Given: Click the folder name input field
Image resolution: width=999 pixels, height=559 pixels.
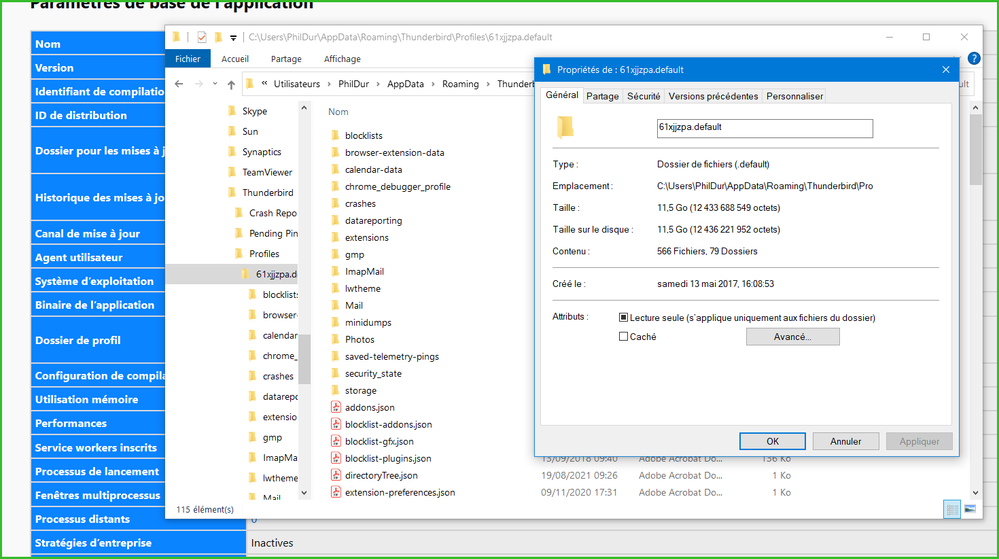Looking at the screenshot, I should point(765,128).
